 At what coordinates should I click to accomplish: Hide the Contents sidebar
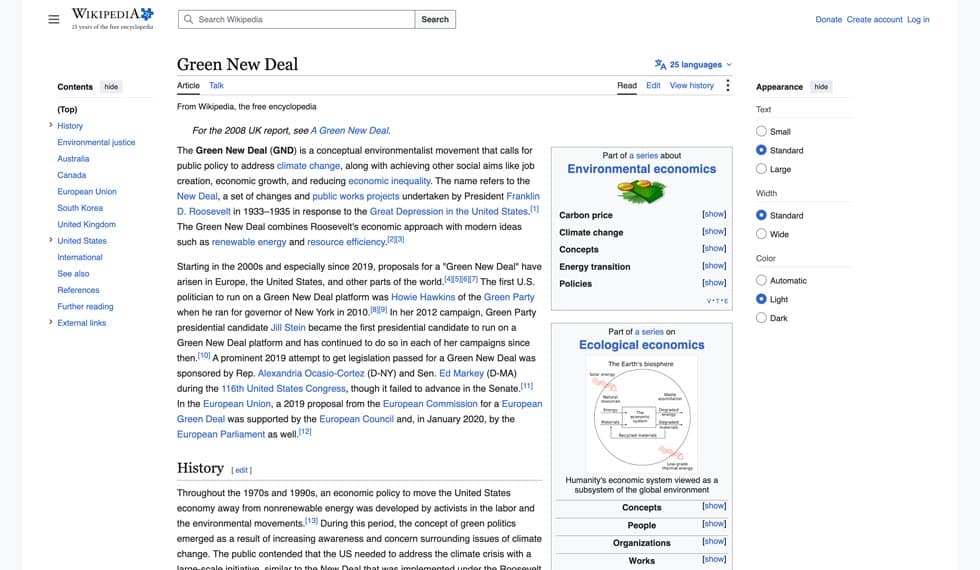point(111,87)
